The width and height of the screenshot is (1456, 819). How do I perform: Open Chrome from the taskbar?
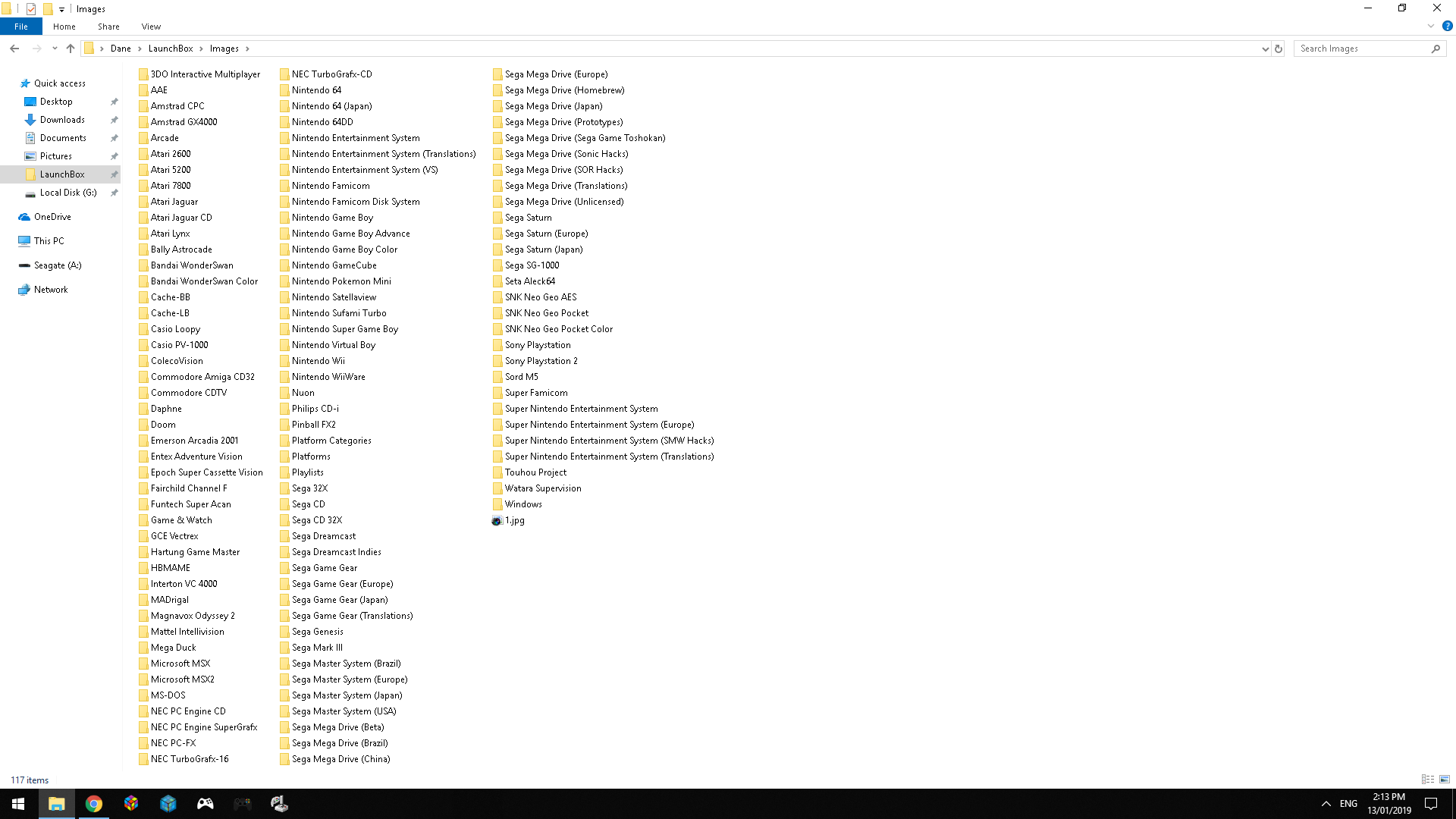click(x=94, y=804)
